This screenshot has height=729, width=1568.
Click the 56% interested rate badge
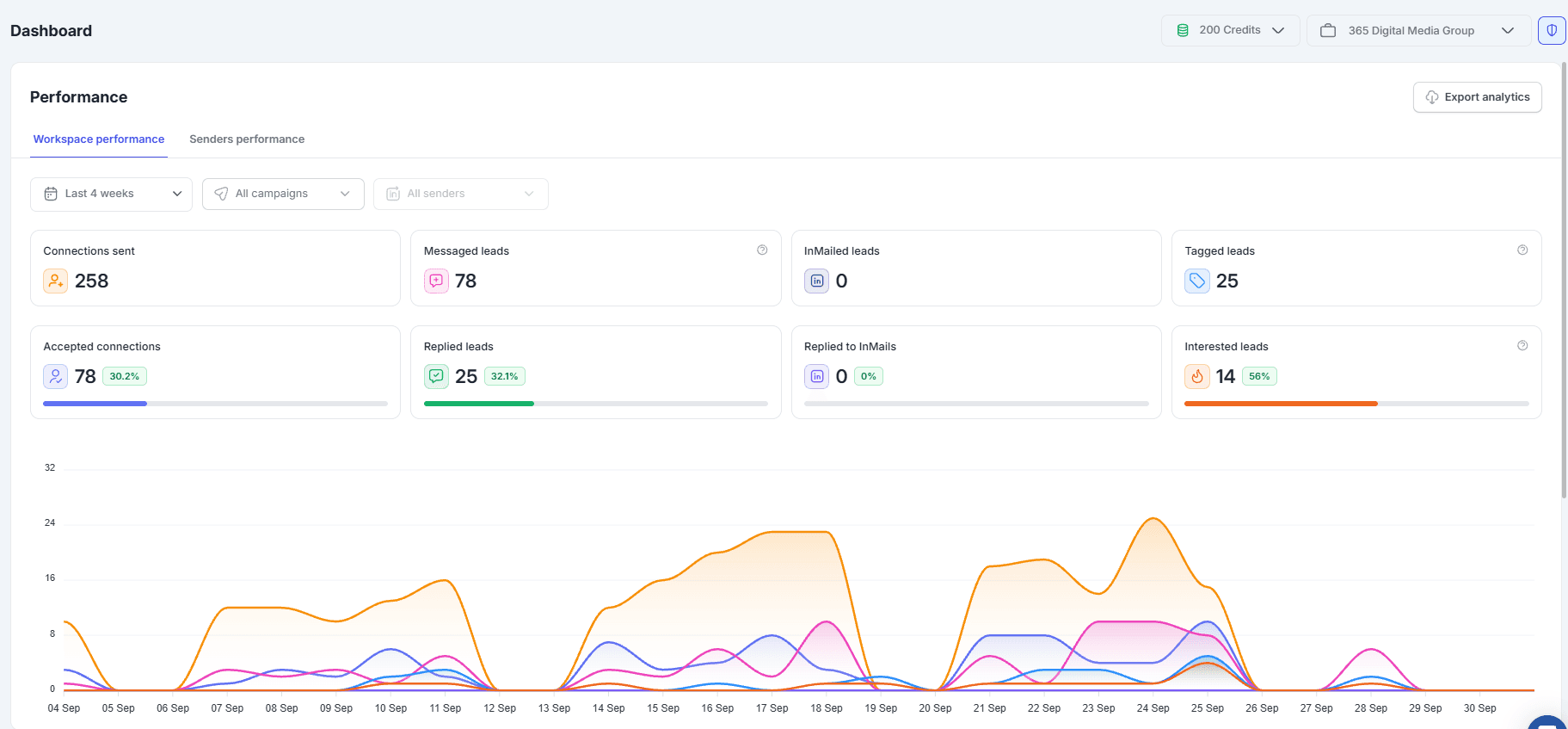[x=1259, y=376]
